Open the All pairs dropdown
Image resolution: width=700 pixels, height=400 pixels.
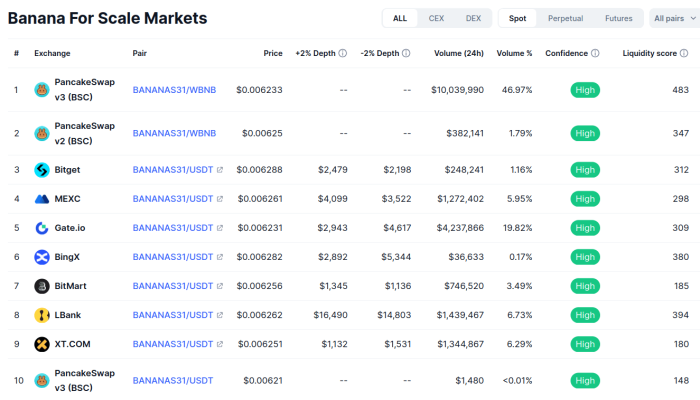click(x=675, y=18)
